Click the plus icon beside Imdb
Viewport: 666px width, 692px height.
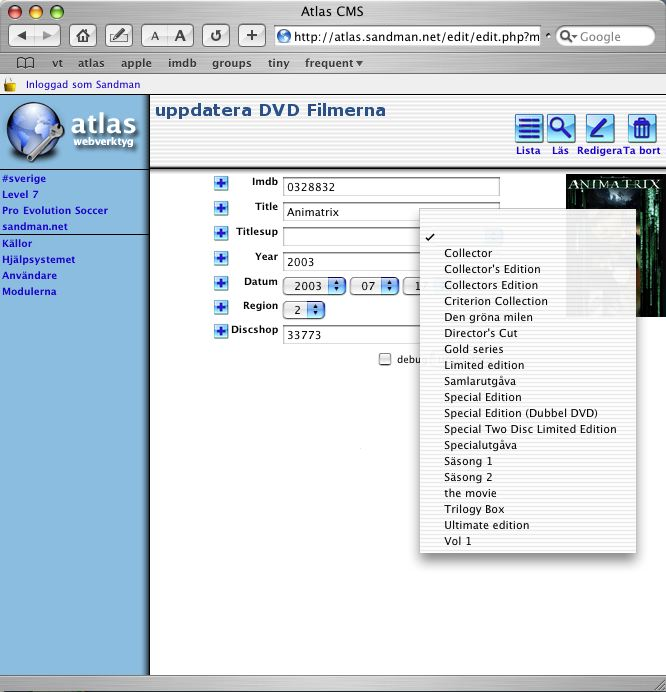tap(221, 183)
